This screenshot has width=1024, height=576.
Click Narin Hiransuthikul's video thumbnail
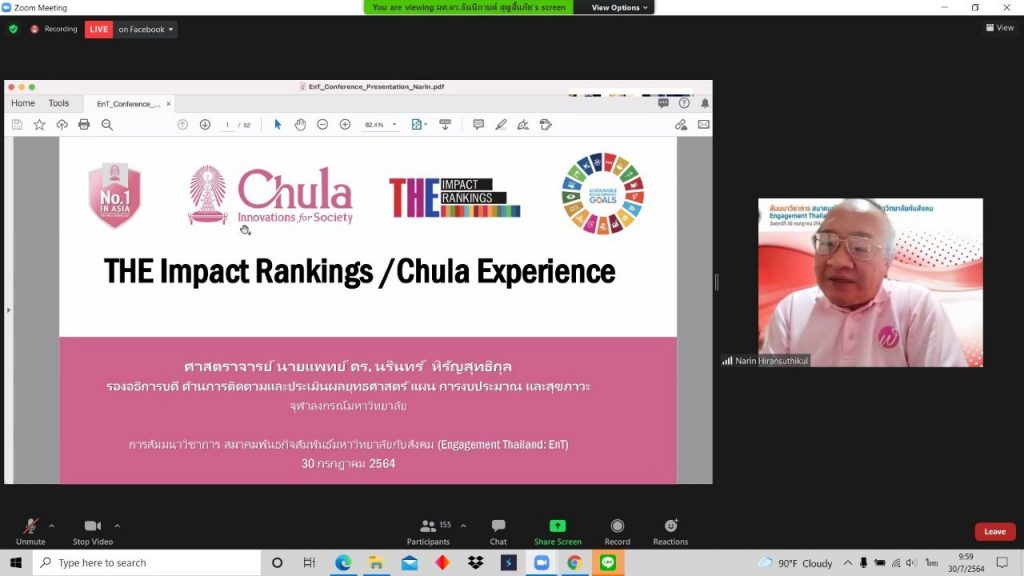point(870,282)
